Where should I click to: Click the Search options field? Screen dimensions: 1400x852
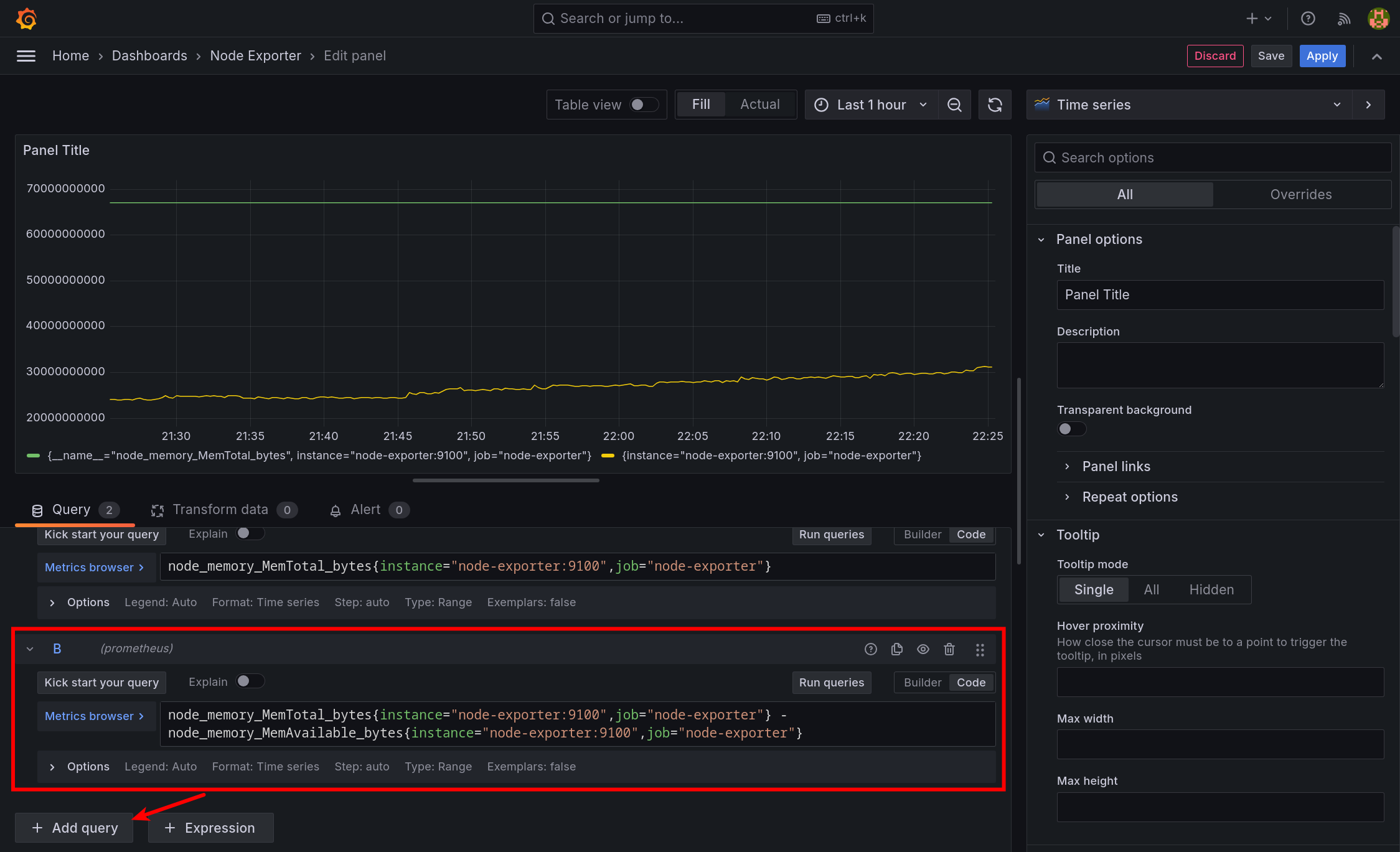1213,157
